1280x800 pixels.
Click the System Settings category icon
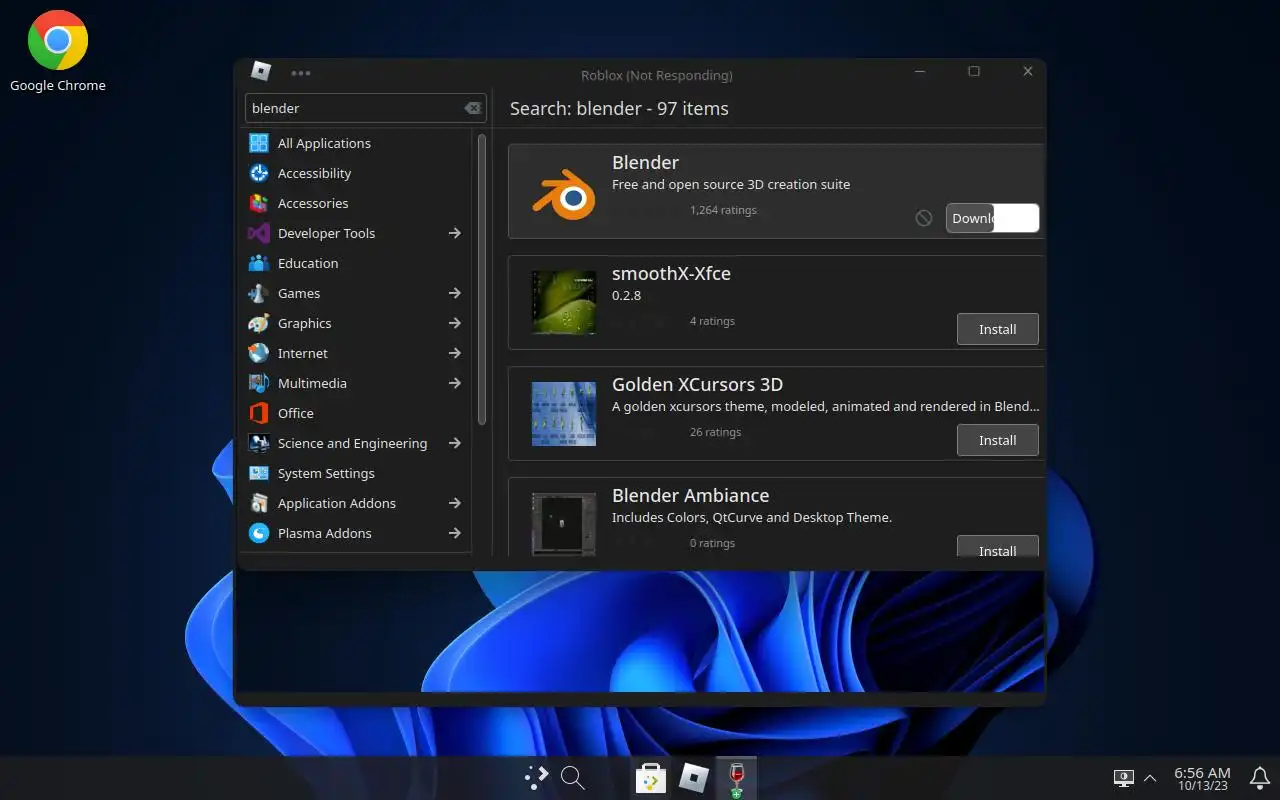[259, 473]
